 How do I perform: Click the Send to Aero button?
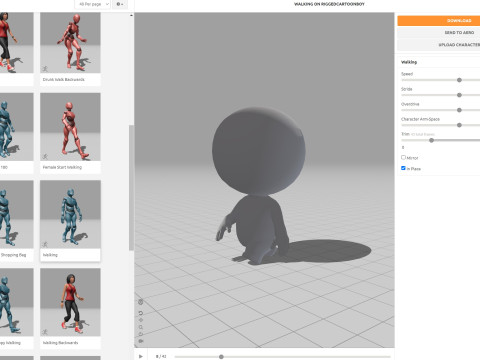pyautogui.click(x=439, y=32)
